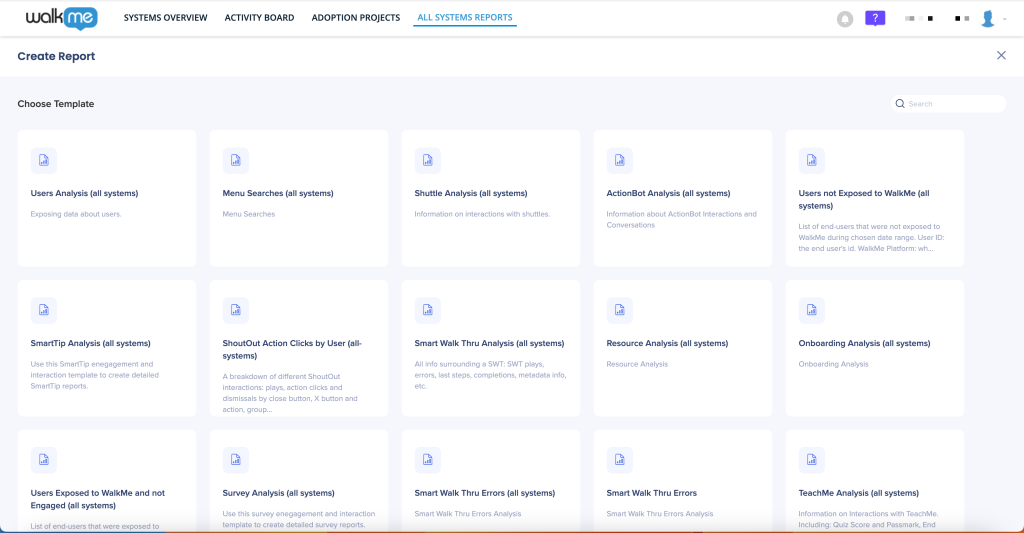Select the Smart Walk Thru Analysis template
The width and height of the screenshot is (1024, 533).
pyautogui.click(x=489, y=343)
